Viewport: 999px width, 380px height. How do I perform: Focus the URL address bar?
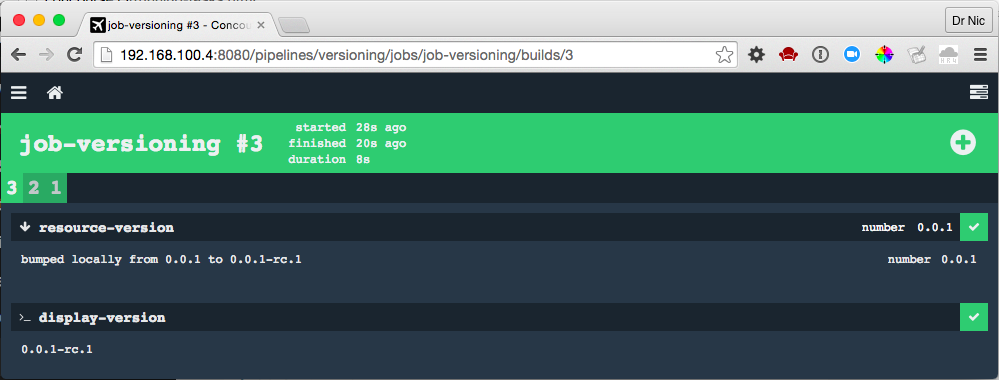pyautogui.click(x=414, y=55)
